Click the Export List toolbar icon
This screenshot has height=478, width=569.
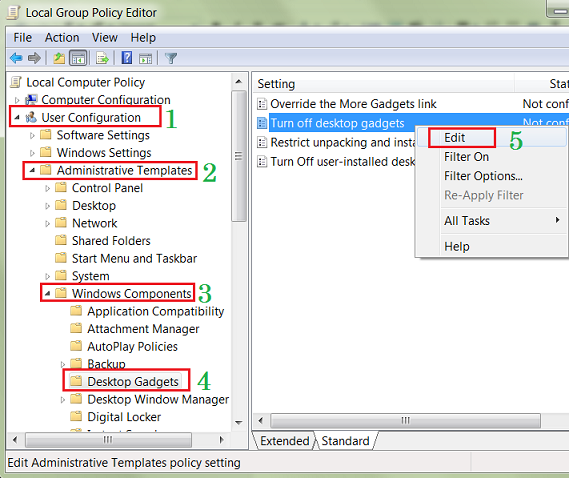point(102,58)
